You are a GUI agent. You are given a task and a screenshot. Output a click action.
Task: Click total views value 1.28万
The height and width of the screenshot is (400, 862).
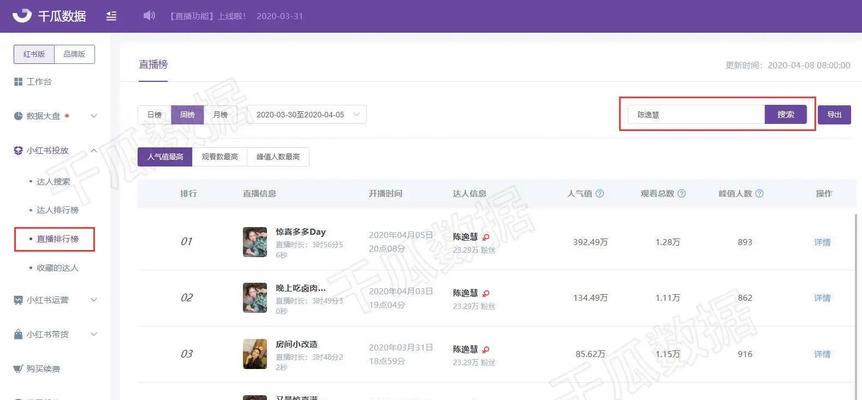(667, 242)
